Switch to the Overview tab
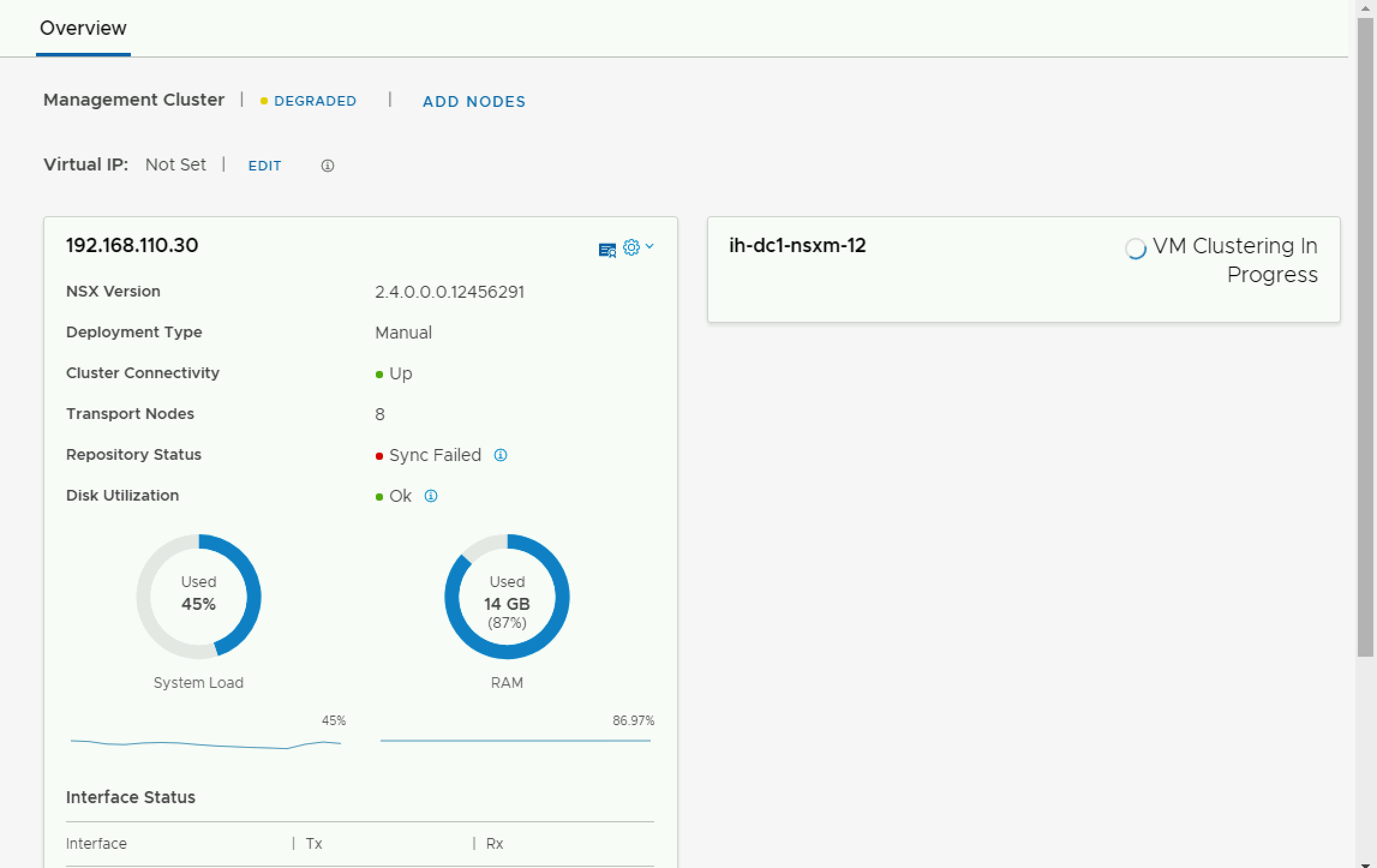 click(x=83, y=28)
